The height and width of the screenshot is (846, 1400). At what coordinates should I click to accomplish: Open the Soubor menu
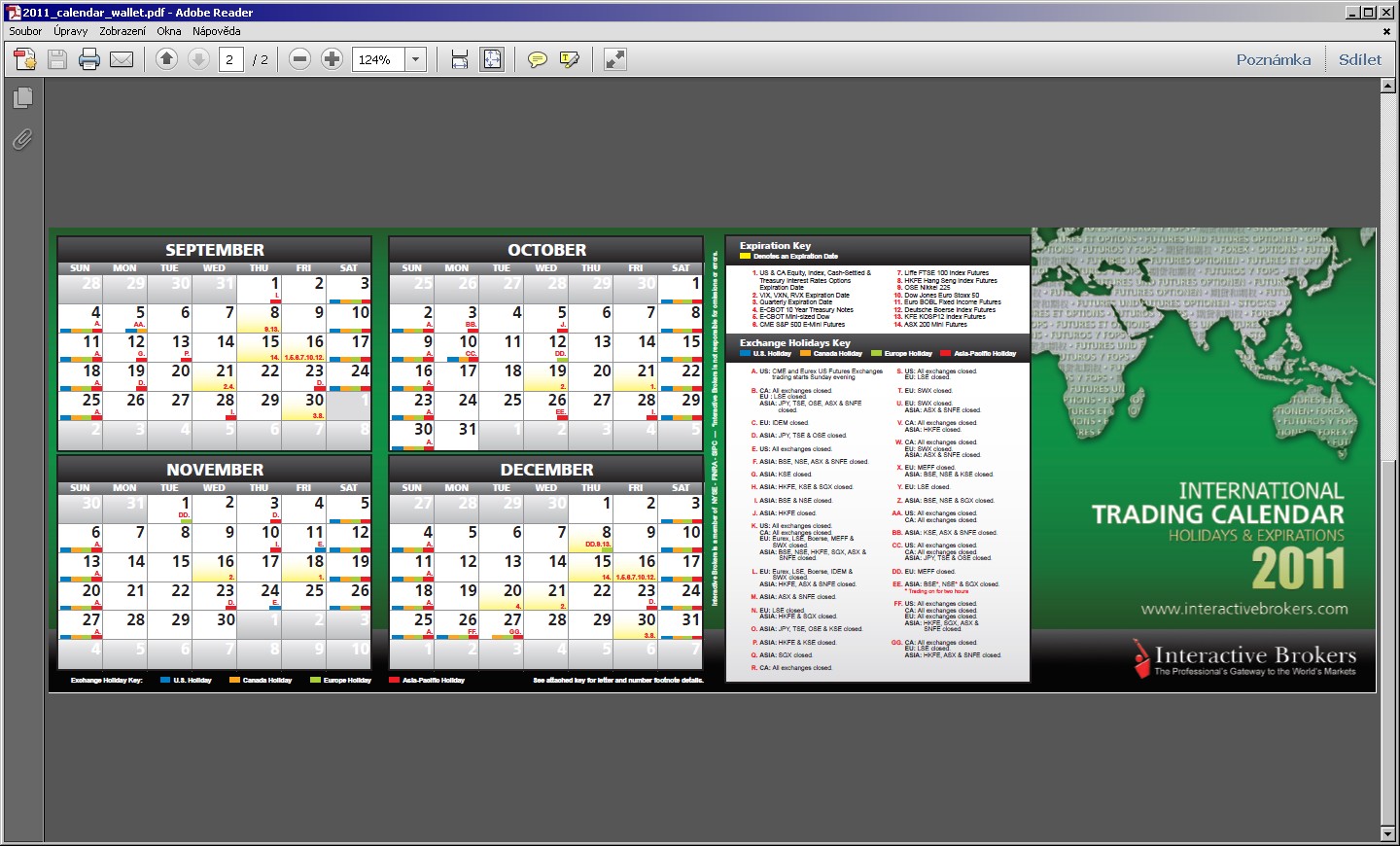(26, 31)
